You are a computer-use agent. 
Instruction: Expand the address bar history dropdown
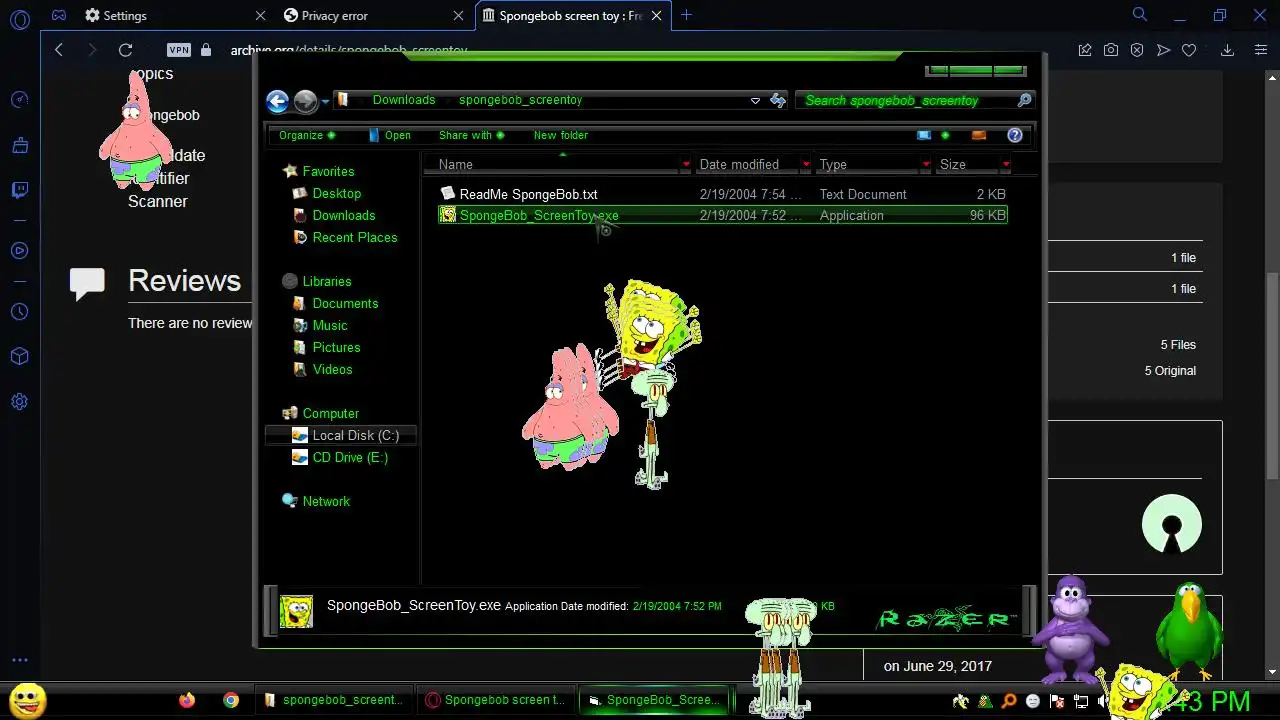tap(755, 101)
